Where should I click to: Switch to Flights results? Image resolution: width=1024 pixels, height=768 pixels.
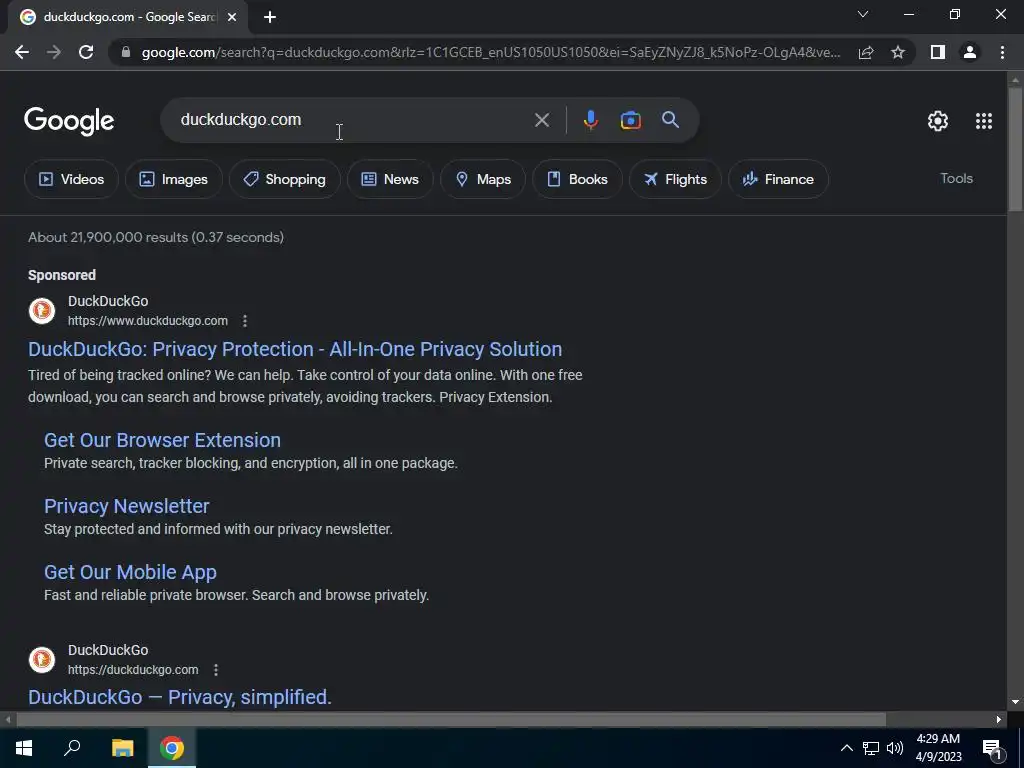675,179
